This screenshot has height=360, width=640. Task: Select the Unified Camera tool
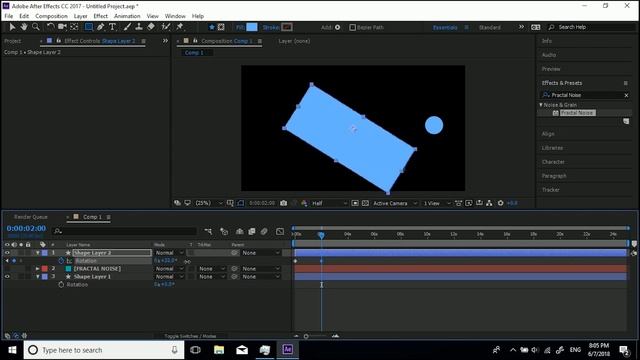click(x=62, y=27)
